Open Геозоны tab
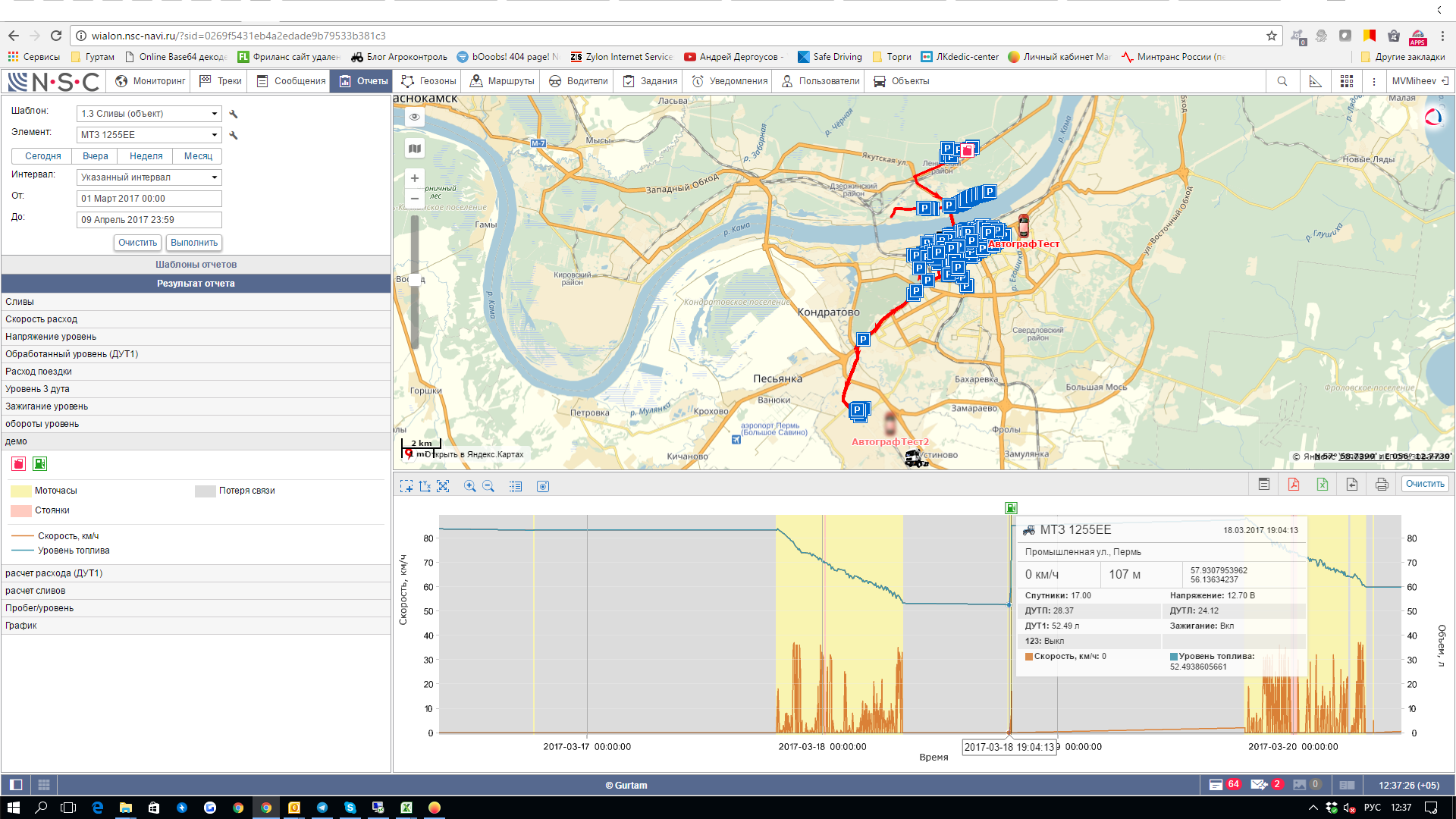The image size is (1456, 819). pyautogui.click(x=429, y=81)
